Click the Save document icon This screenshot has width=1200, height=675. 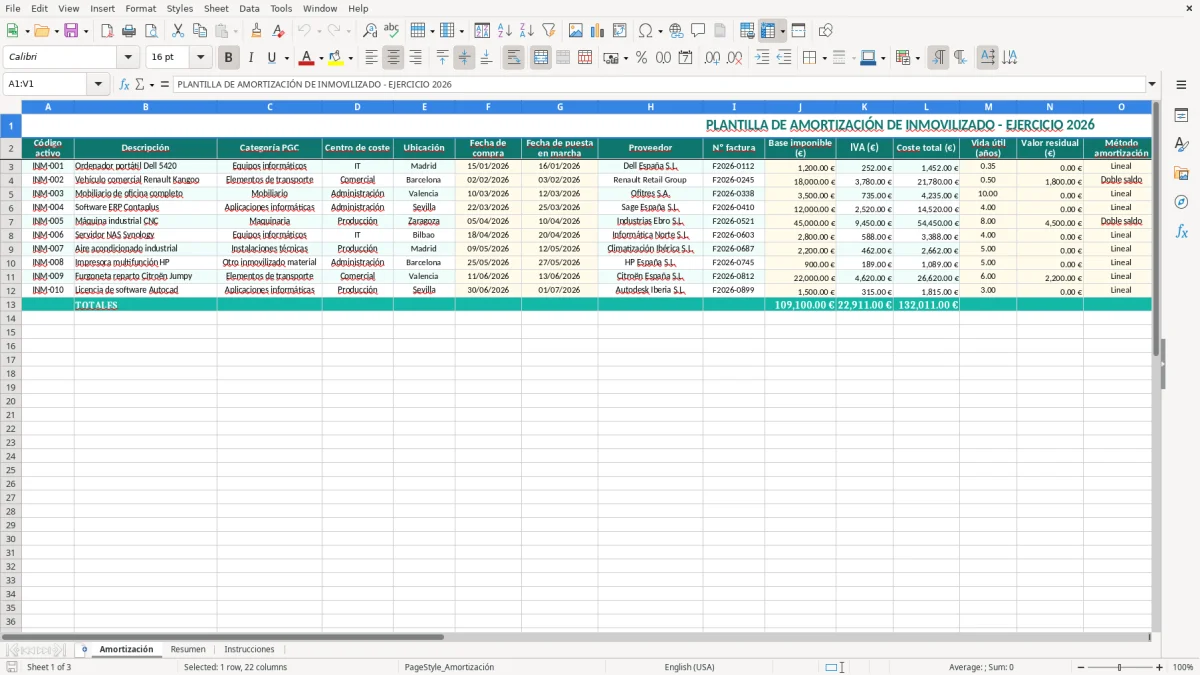click(x=71, y=31)
